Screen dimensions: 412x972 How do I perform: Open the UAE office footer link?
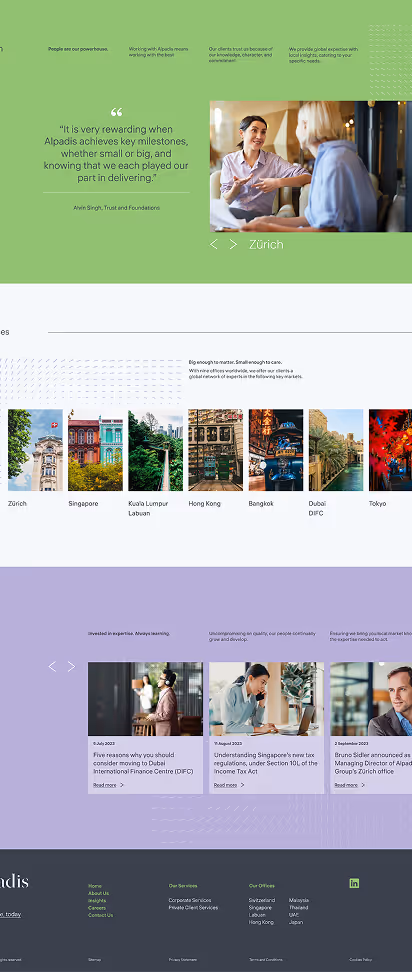pyautogui.click(x=294, y=915)
